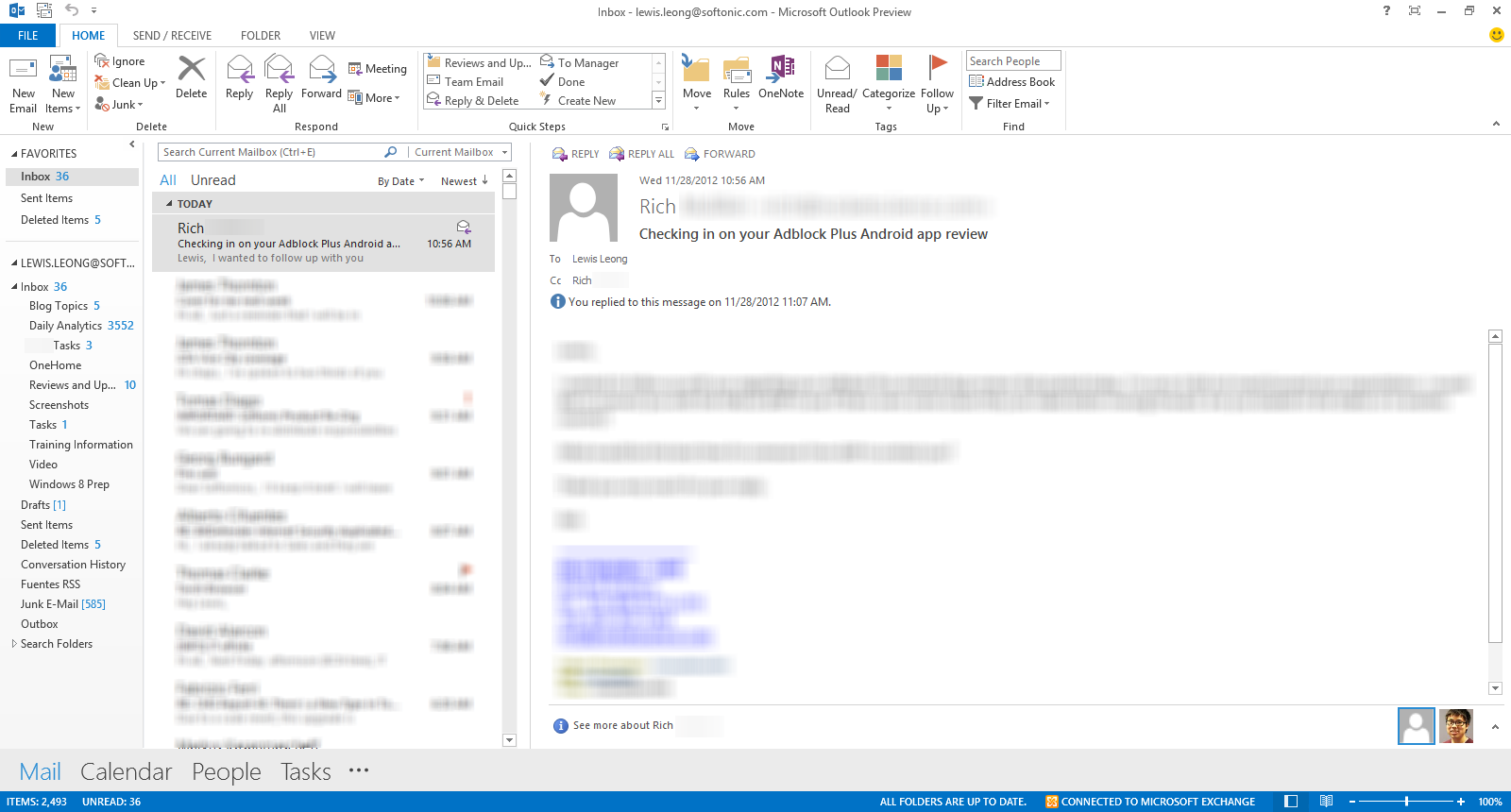Filter the list to Unread messages

(x=213, y=180)
